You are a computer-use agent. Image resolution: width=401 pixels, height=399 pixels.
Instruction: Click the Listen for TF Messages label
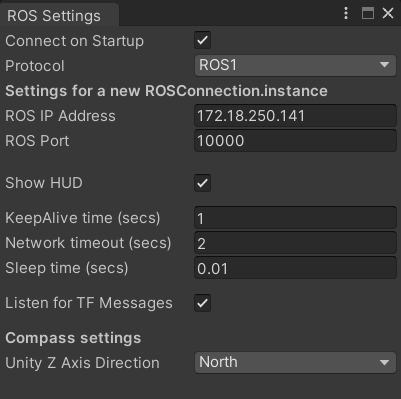(89, 303)
